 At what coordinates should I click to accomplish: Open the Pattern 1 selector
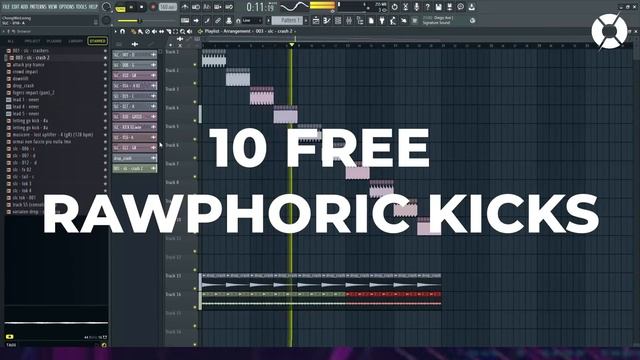(287, 20)
